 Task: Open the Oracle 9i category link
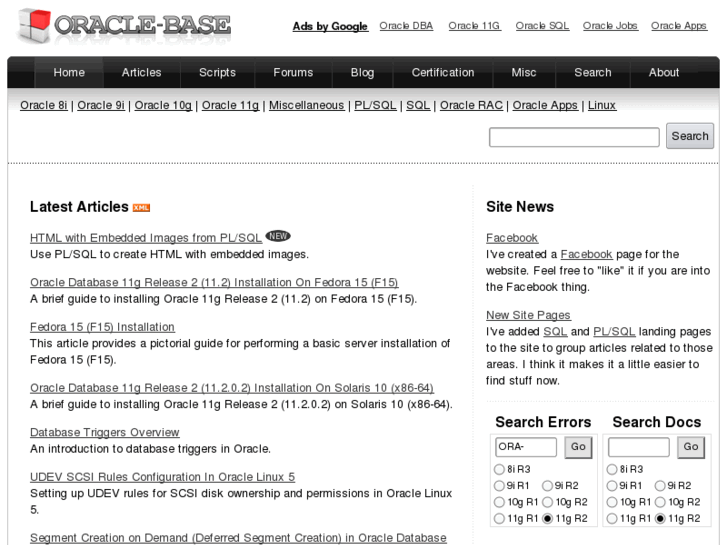click(101, 105)
